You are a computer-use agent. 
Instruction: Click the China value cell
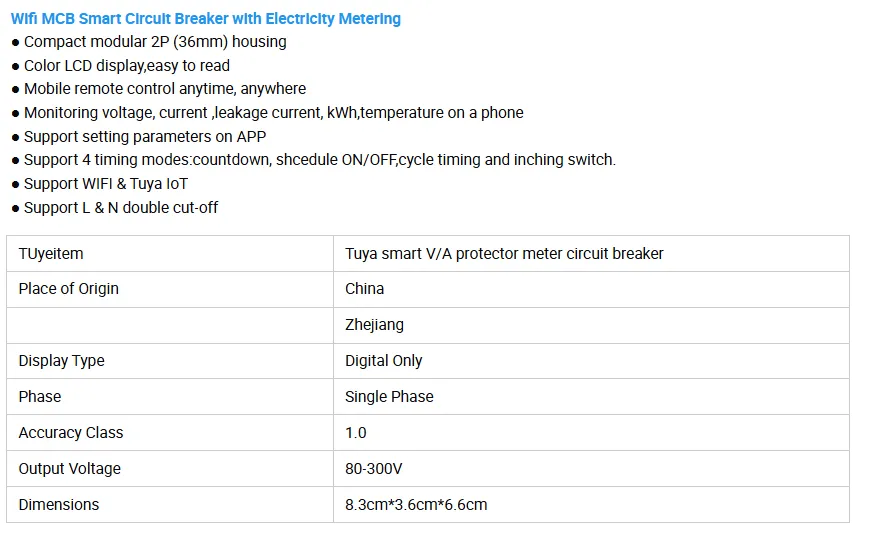[x=365, y=289]
